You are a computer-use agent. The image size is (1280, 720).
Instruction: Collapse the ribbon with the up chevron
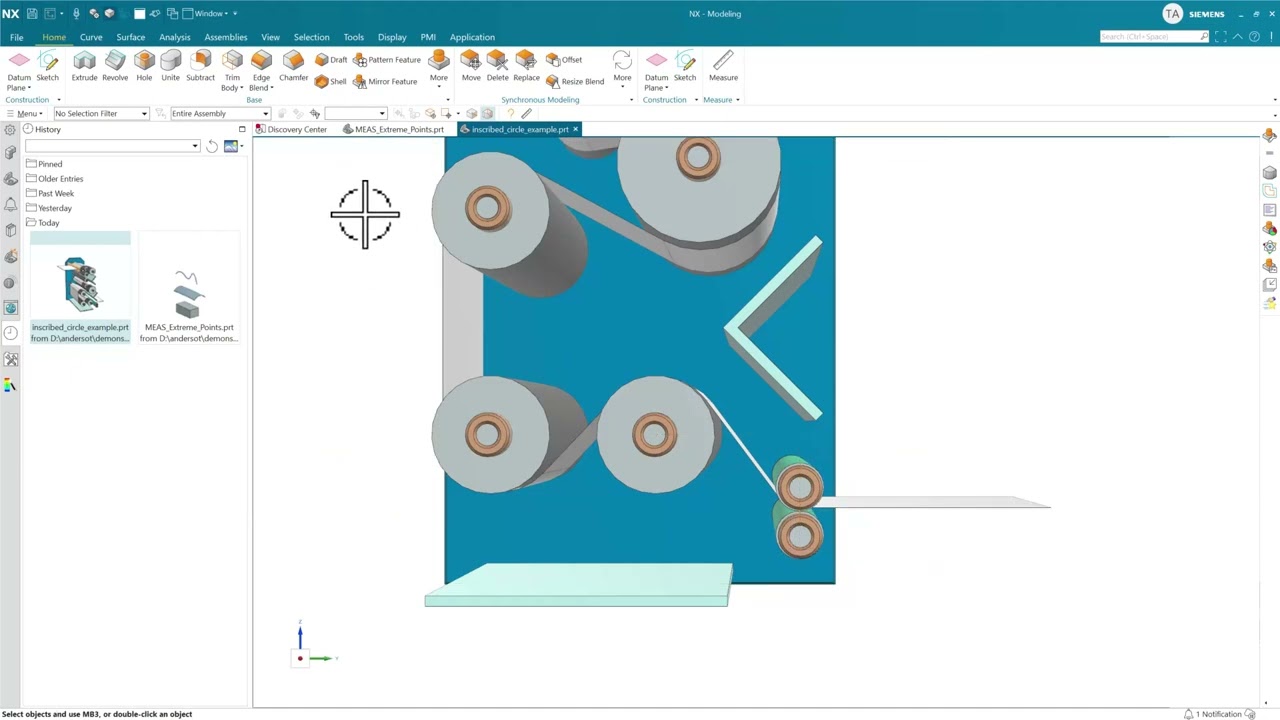point(1238,37)
